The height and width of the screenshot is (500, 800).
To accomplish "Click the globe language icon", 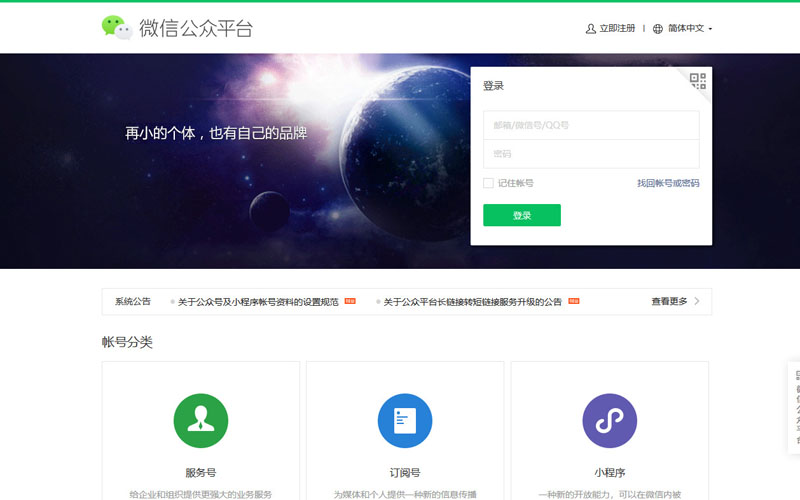I will click(x=658, y=29).
